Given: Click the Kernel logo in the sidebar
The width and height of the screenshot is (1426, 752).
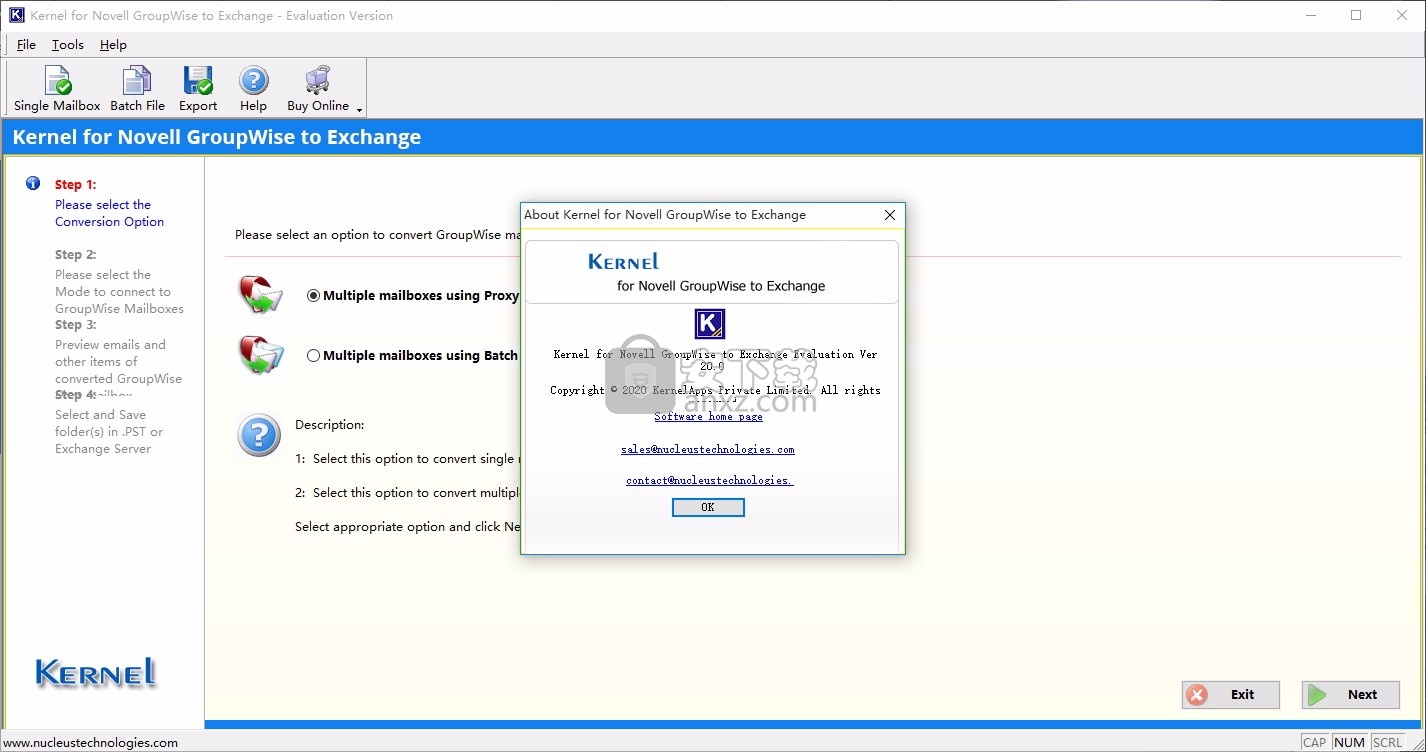Looking at the screenshot, I should pyautogui.click(x=97, y=672).
